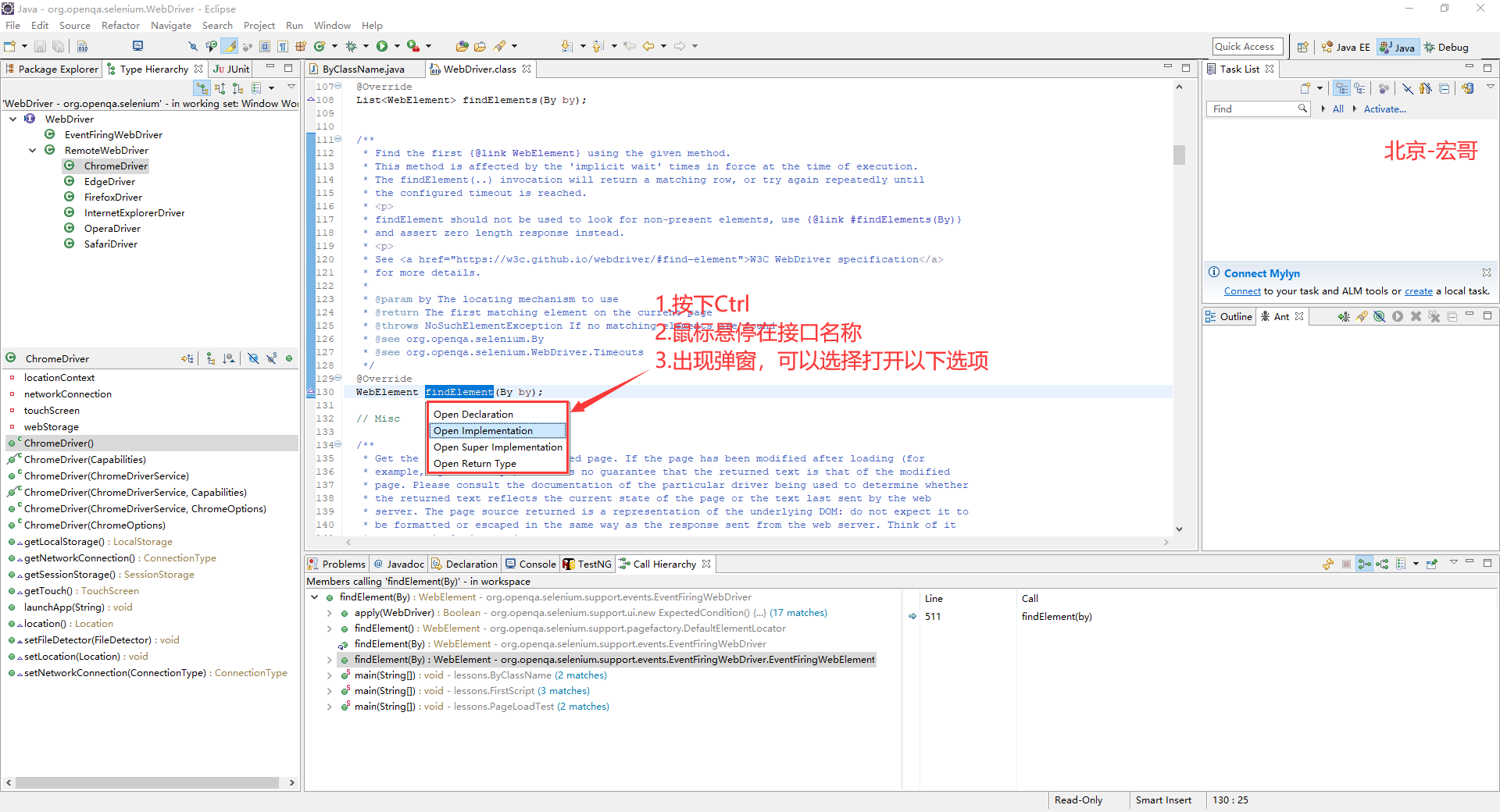The image size is (1500, 812).
Task: Switch to Outline tab
Action: point(1229,316)
